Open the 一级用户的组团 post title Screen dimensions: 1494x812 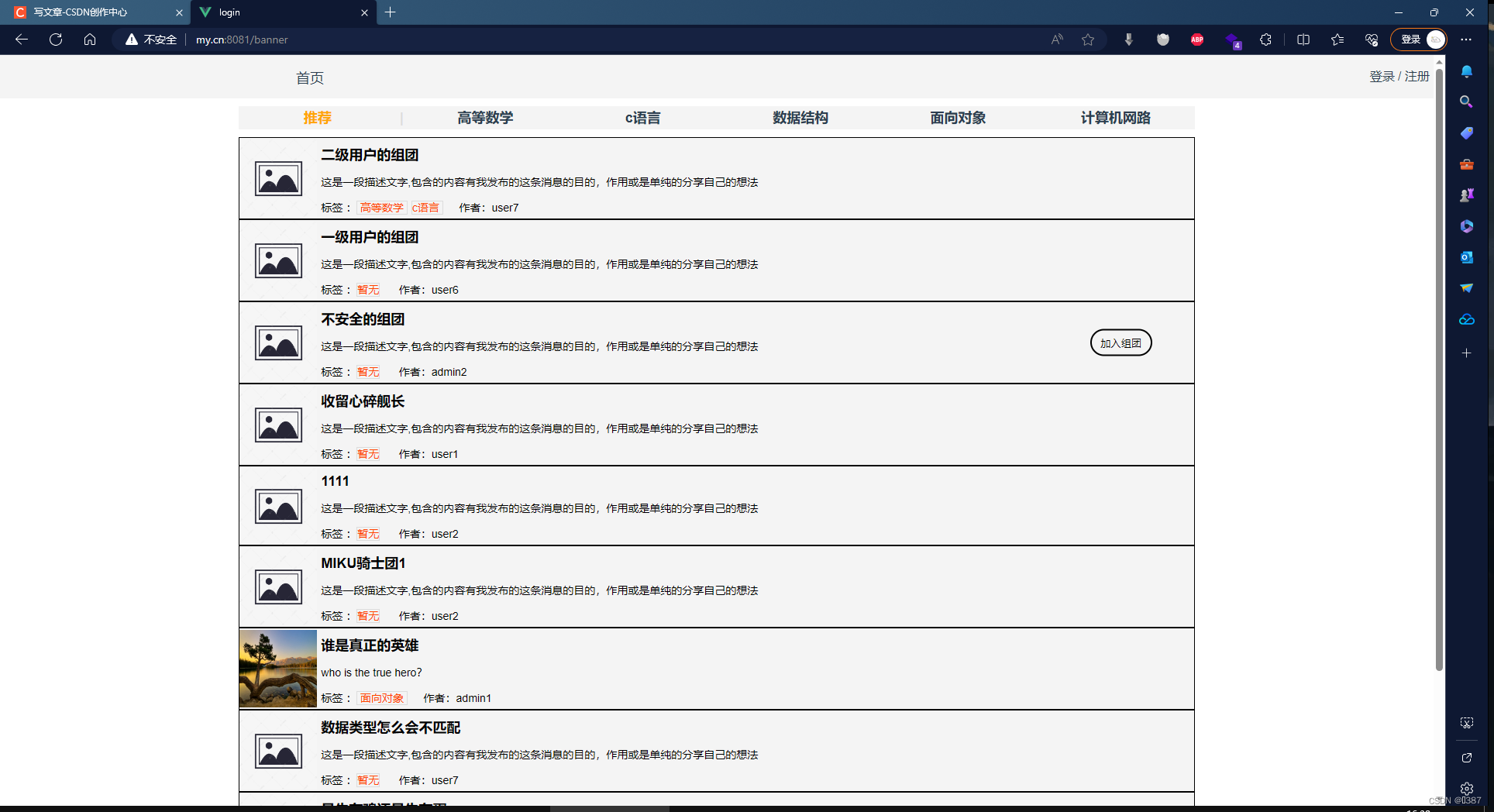[x=370, y=237]
